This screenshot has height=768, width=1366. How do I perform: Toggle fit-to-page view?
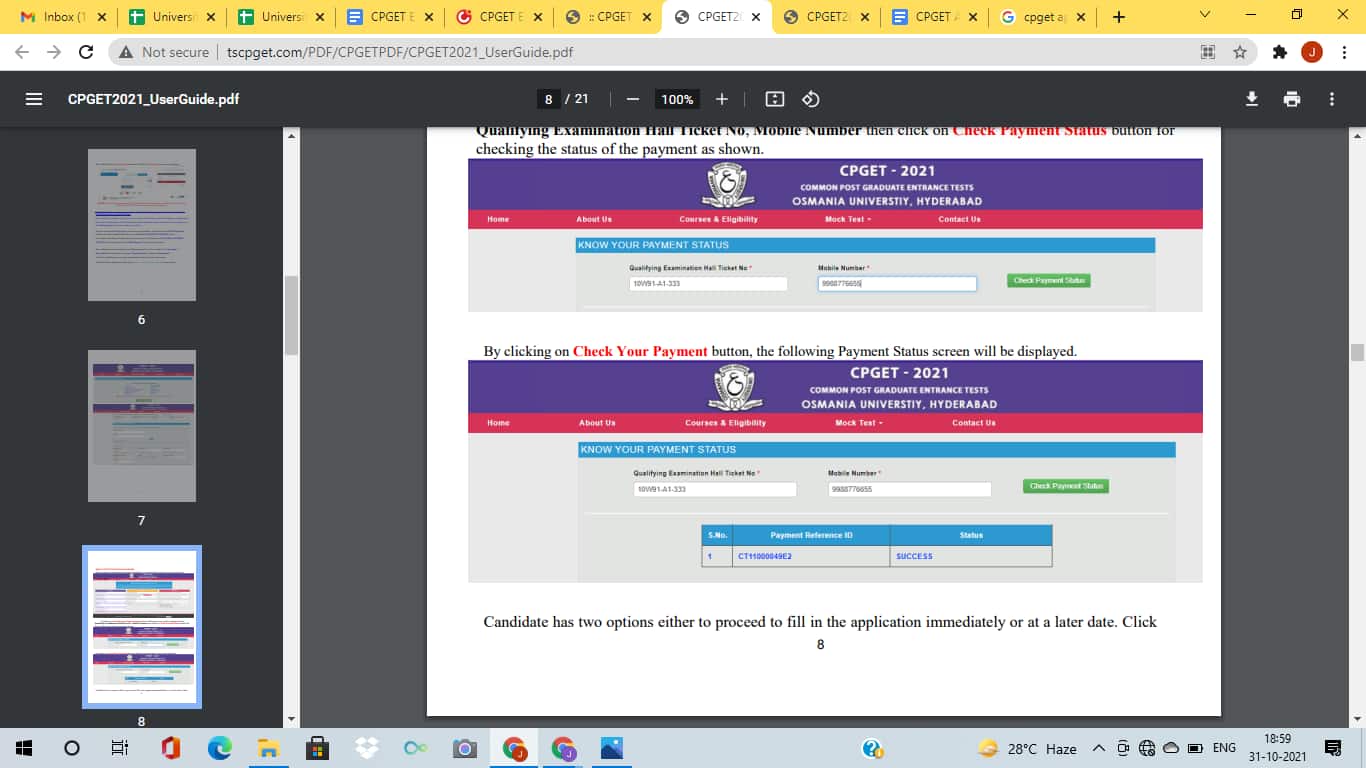click(x=773, y=99)
